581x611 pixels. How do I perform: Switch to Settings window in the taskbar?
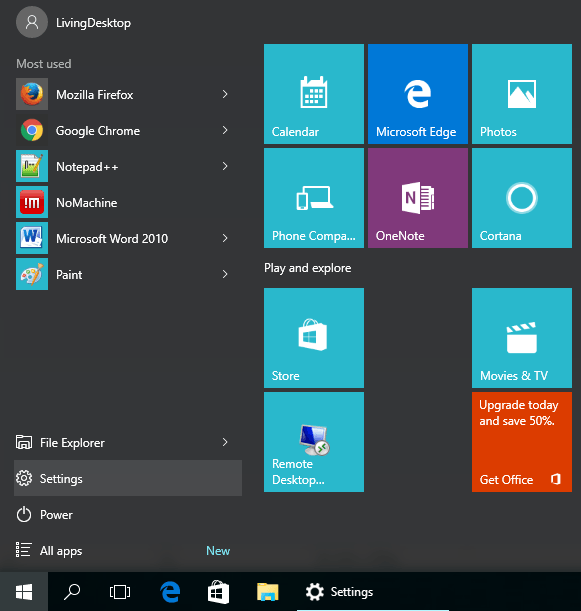coord(373,592)
